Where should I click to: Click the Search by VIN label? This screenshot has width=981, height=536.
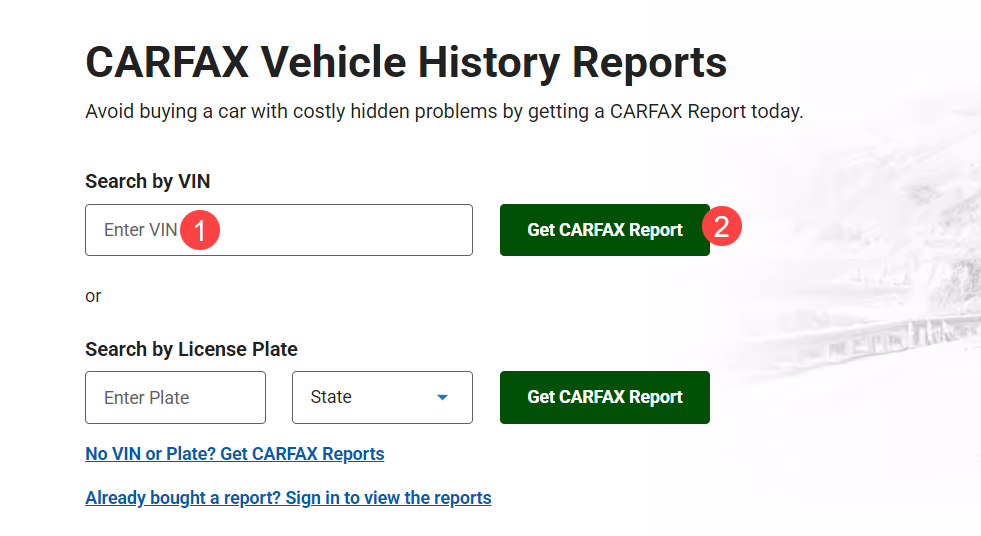click(x=148, y=181)
